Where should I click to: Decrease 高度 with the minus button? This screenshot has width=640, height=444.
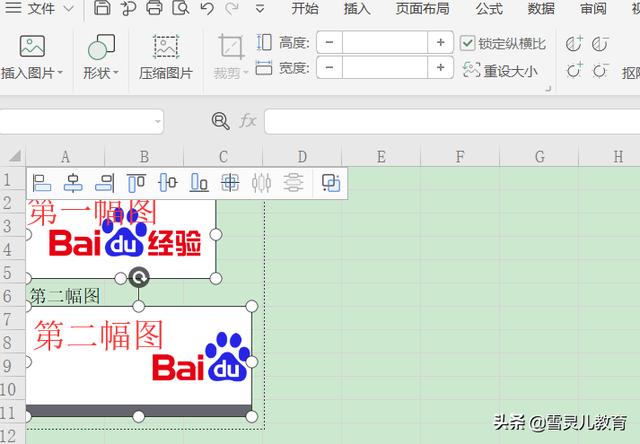pyautogui.click(x=329, y=42)
